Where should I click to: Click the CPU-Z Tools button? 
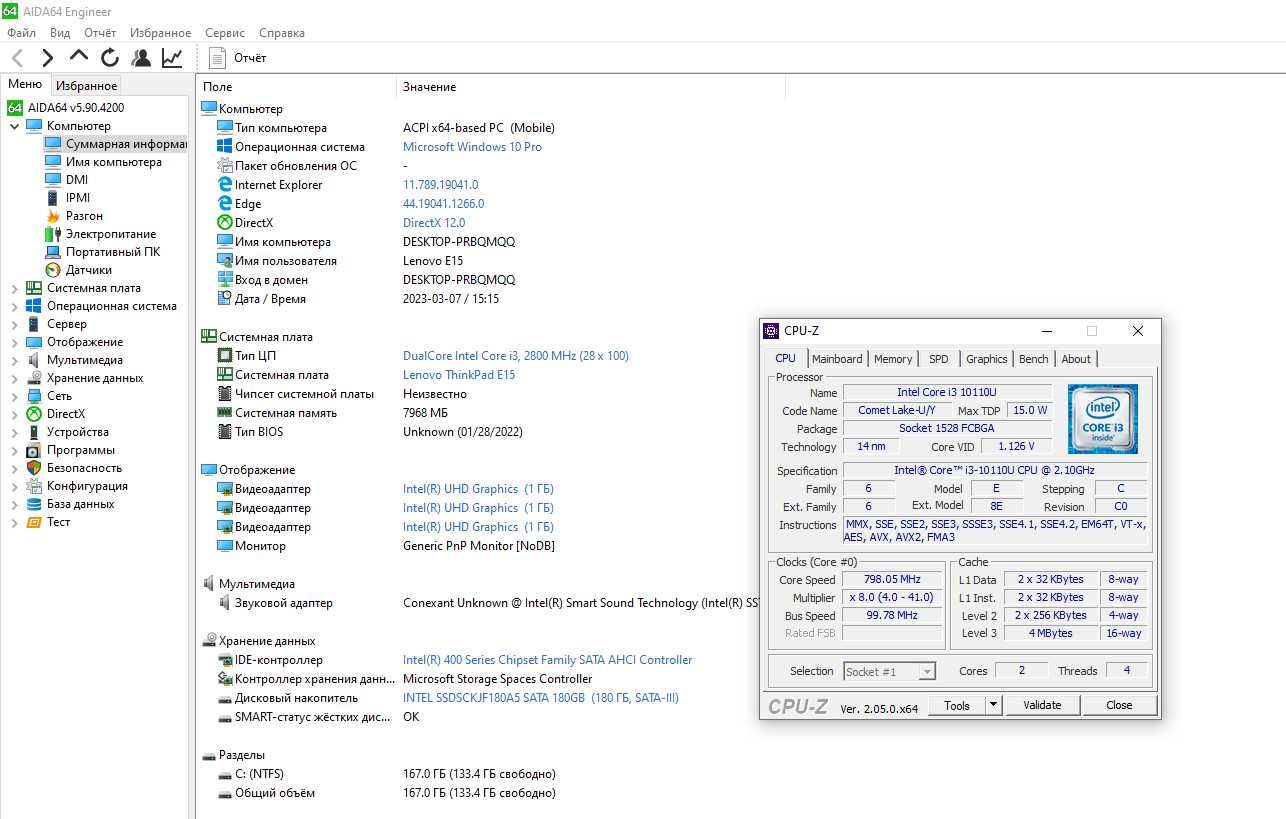[x=957, y=705]
